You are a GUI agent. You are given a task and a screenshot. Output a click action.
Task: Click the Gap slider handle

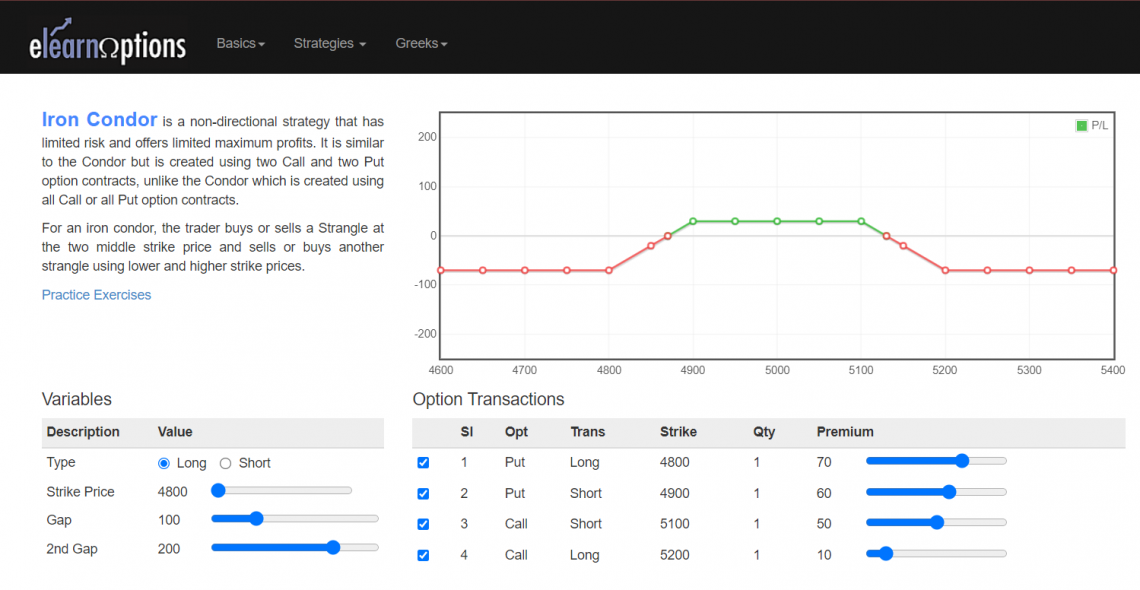[255, 519]
